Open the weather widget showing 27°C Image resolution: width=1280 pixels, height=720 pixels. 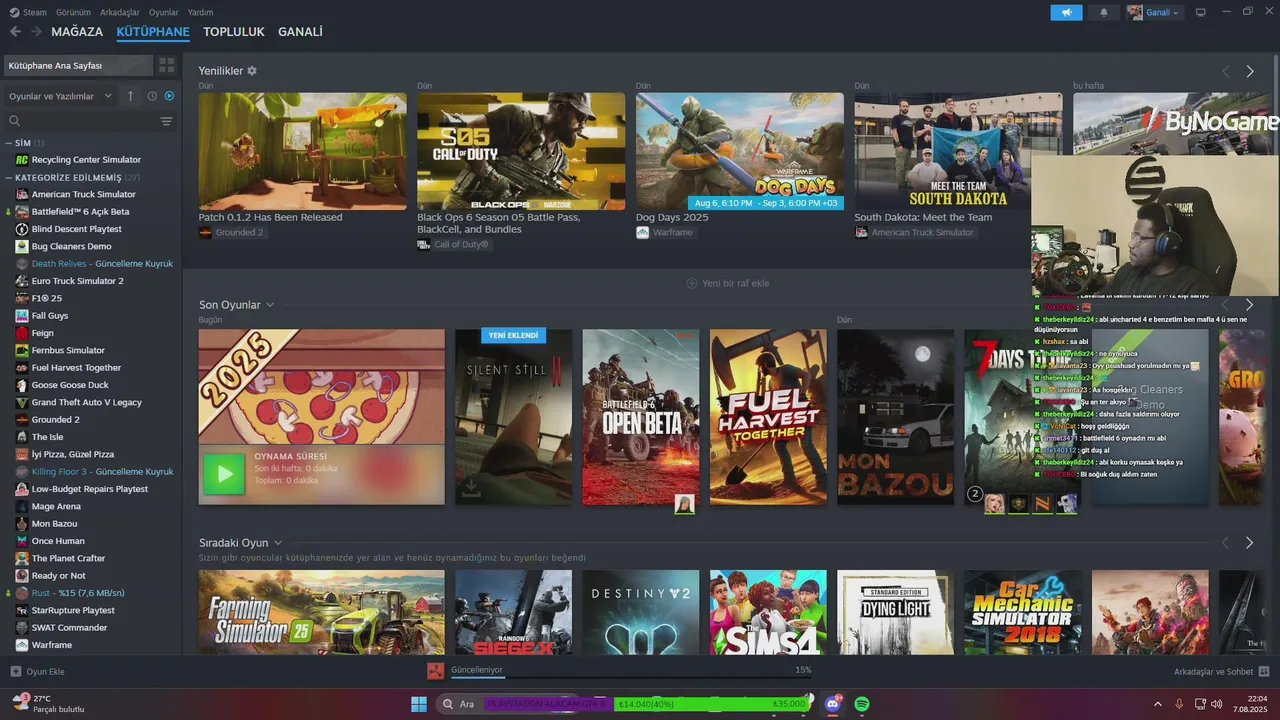coord(47,704)
